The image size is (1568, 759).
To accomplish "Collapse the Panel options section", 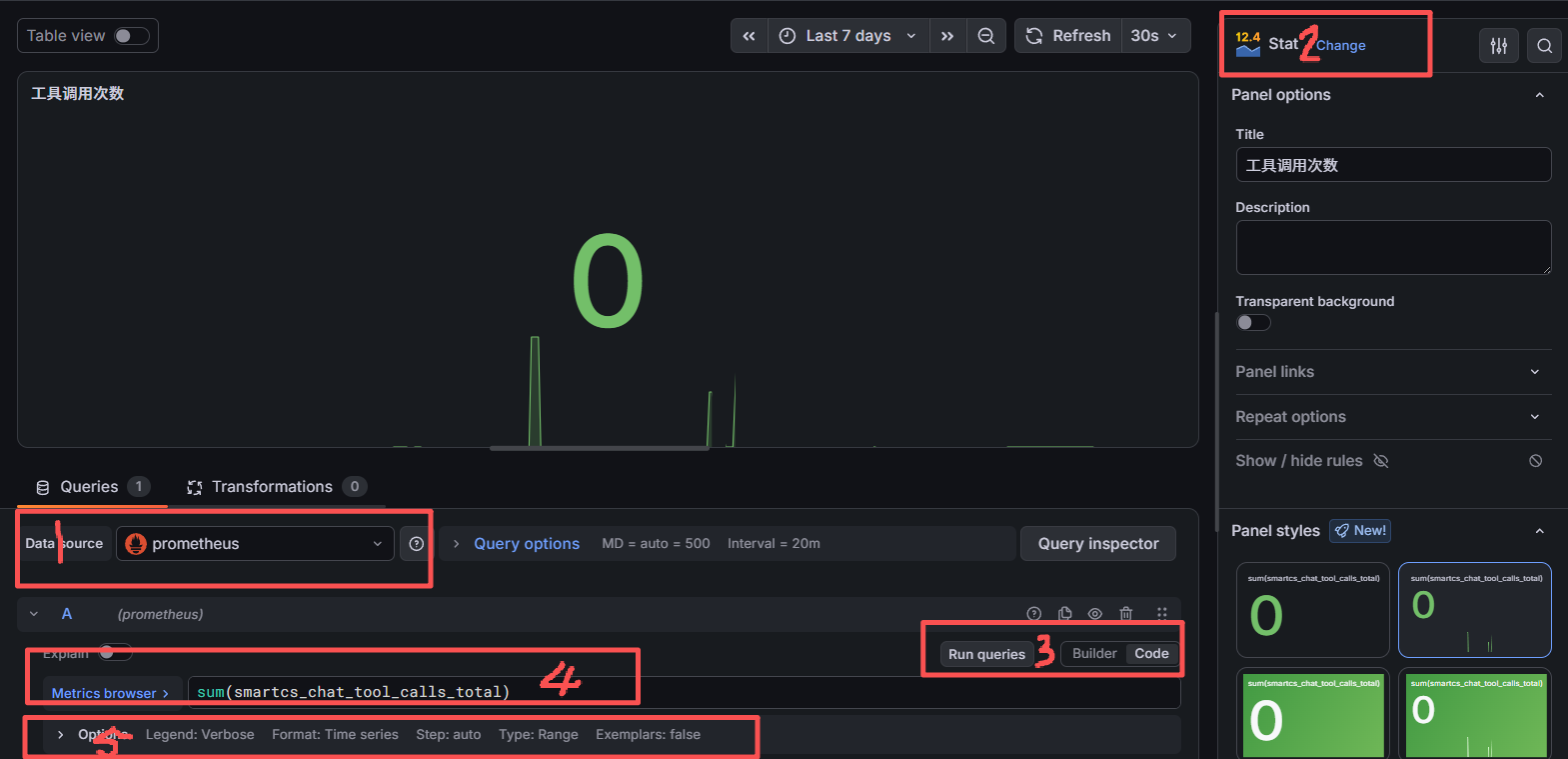I will (1540, 95).
